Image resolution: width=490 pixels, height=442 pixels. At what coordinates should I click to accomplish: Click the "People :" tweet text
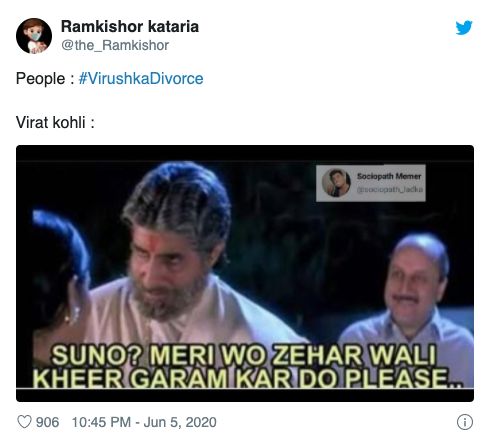45,79
